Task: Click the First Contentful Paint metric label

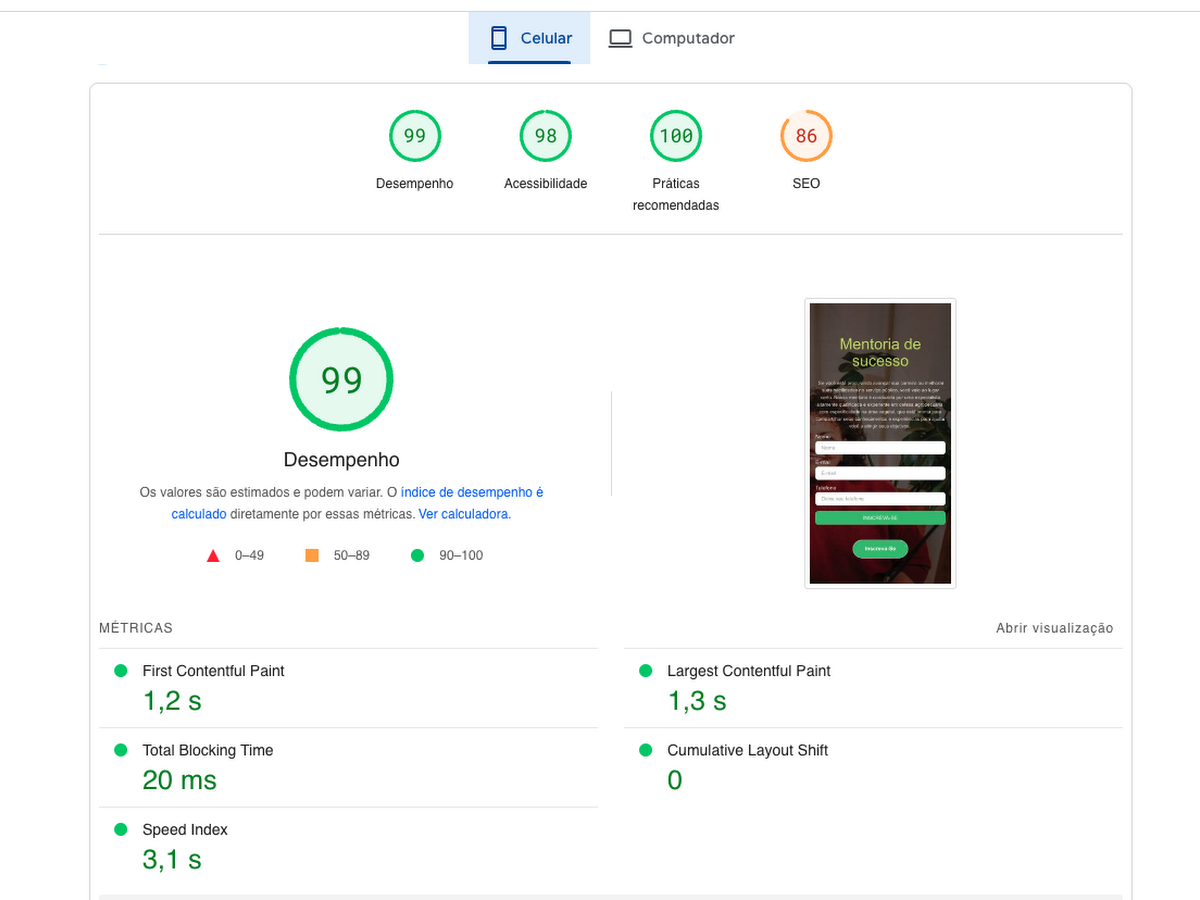Action: [x=213, y=671]
